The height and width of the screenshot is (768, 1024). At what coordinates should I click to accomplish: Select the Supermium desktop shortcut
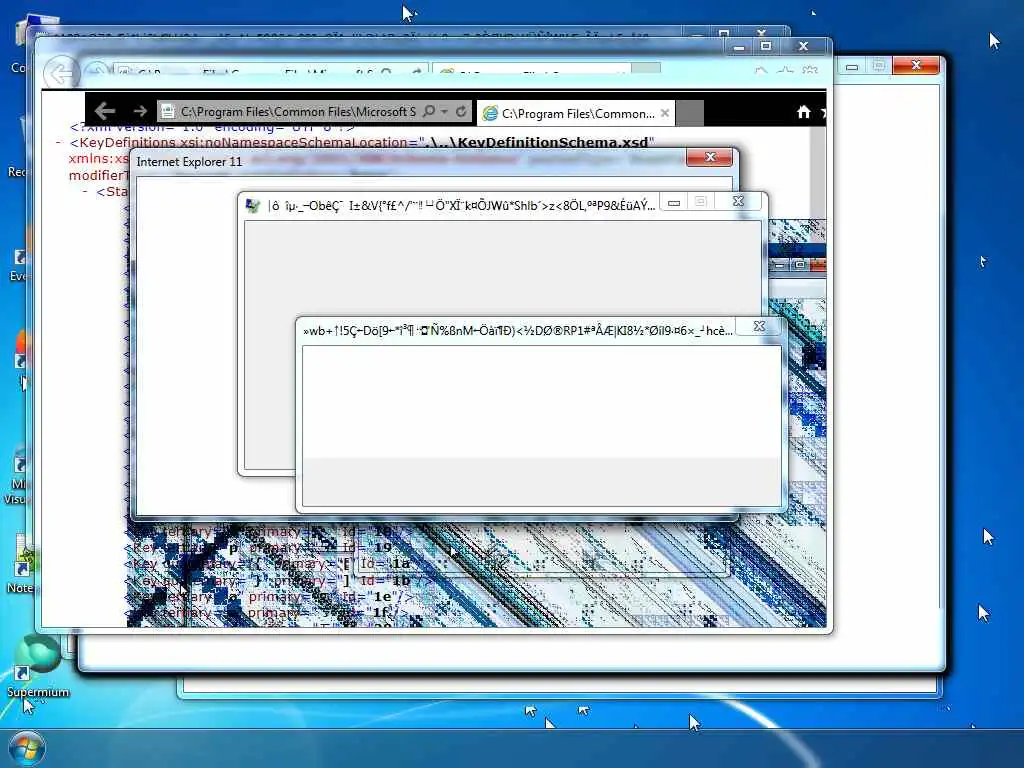tap(37, 665)
